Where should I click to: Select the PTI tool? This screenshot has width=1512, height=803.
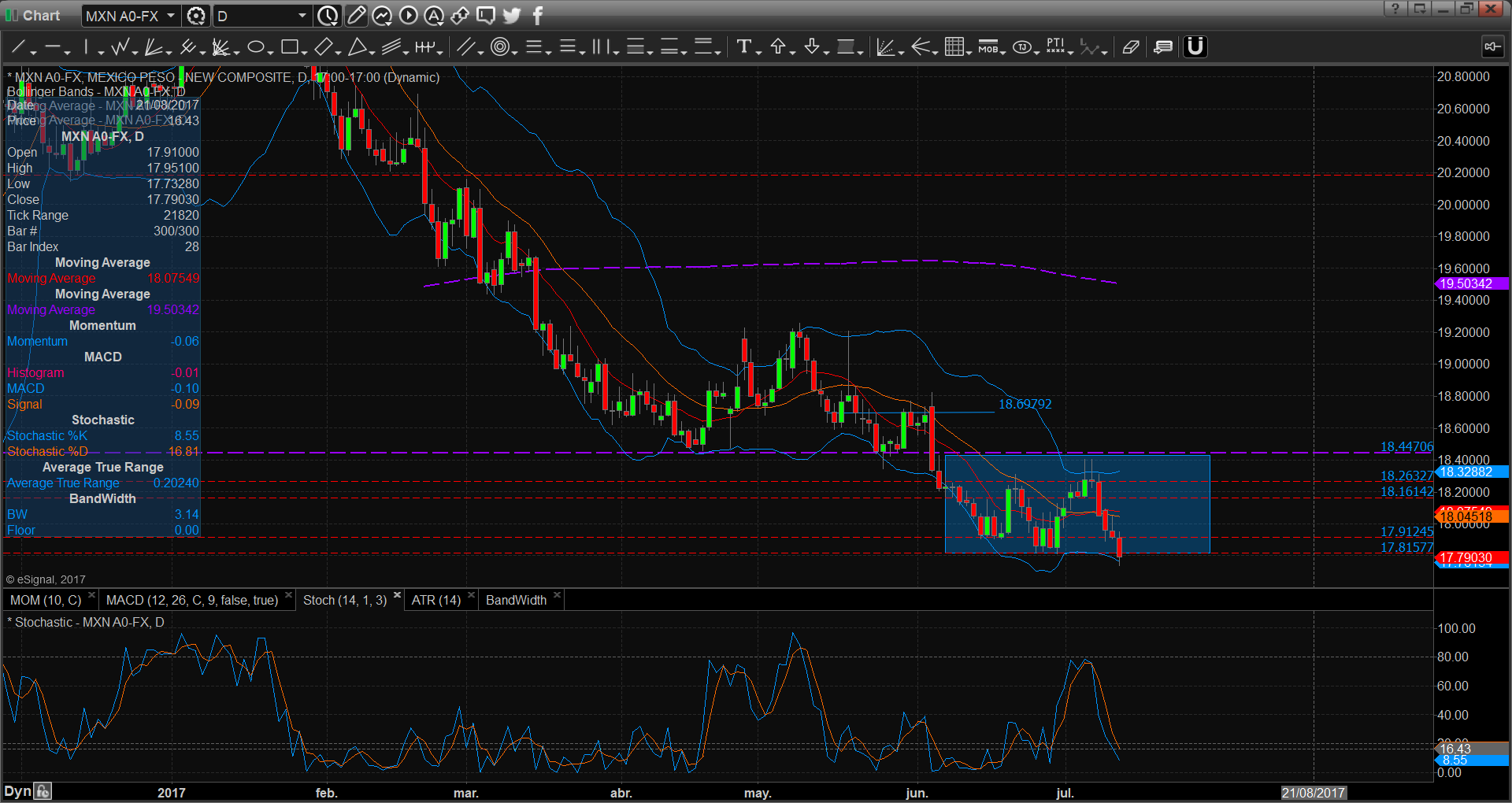click(x=1056, y=47)
